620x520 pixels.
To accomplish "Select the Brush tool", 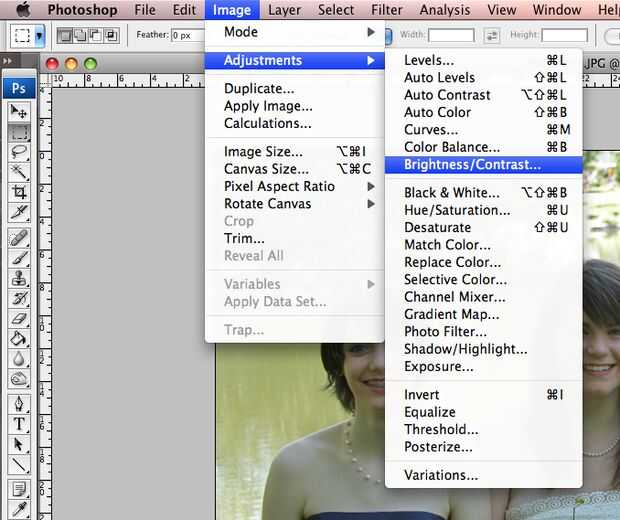I will coord(19,258).
